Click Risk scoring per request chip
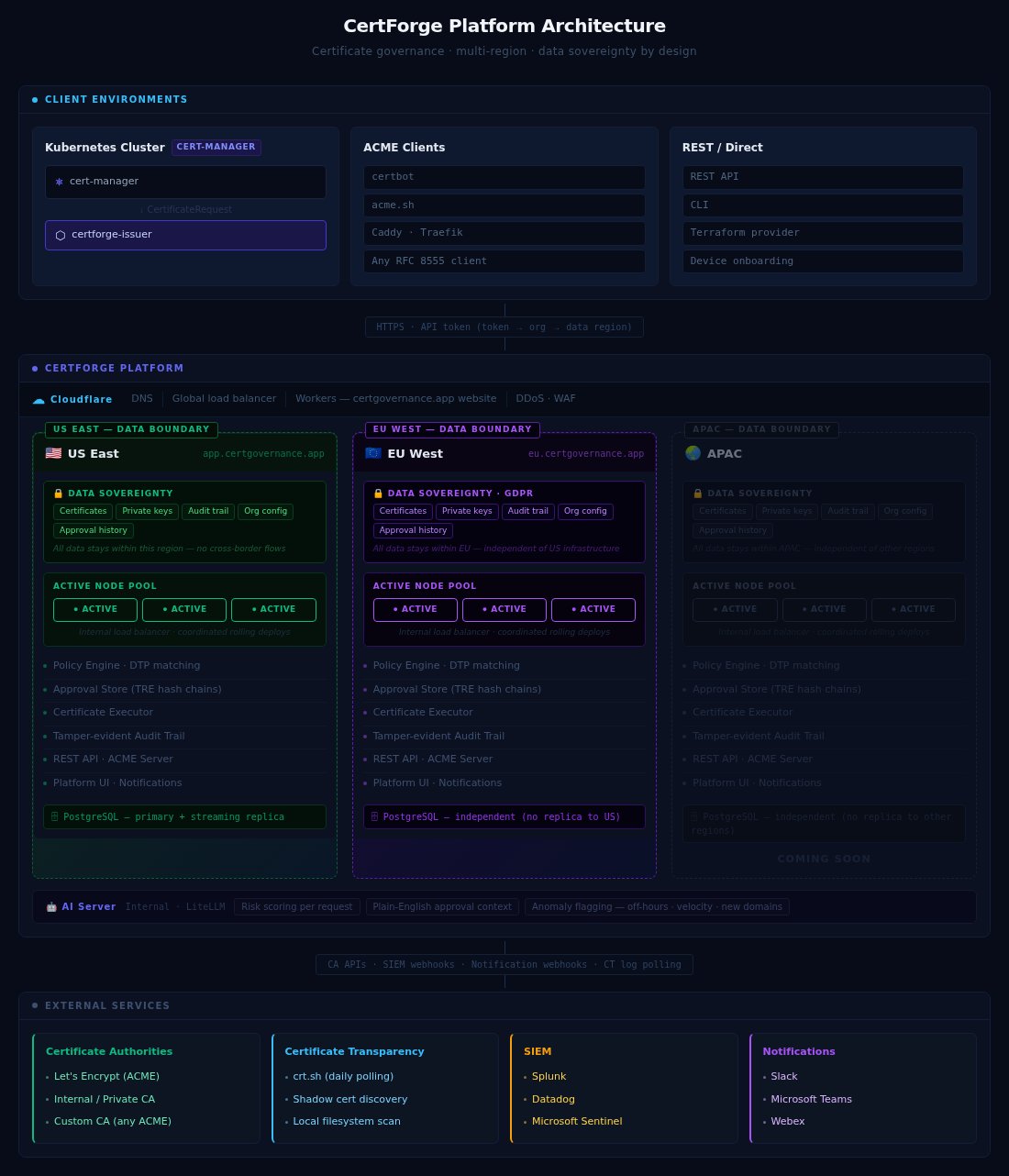 (x=297, y=907)
